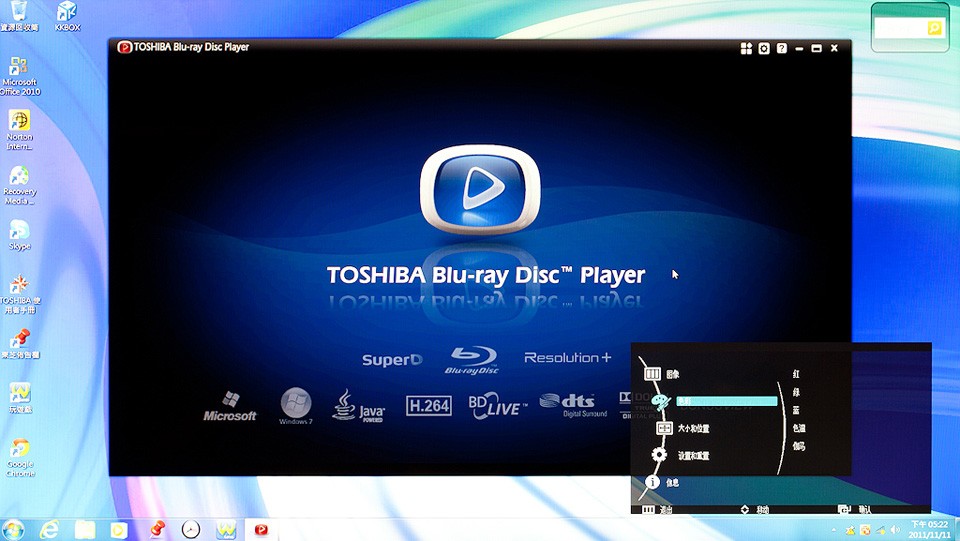Select 色温 option in color submenu
Screen dimensions: 960x541
[798, 428]
